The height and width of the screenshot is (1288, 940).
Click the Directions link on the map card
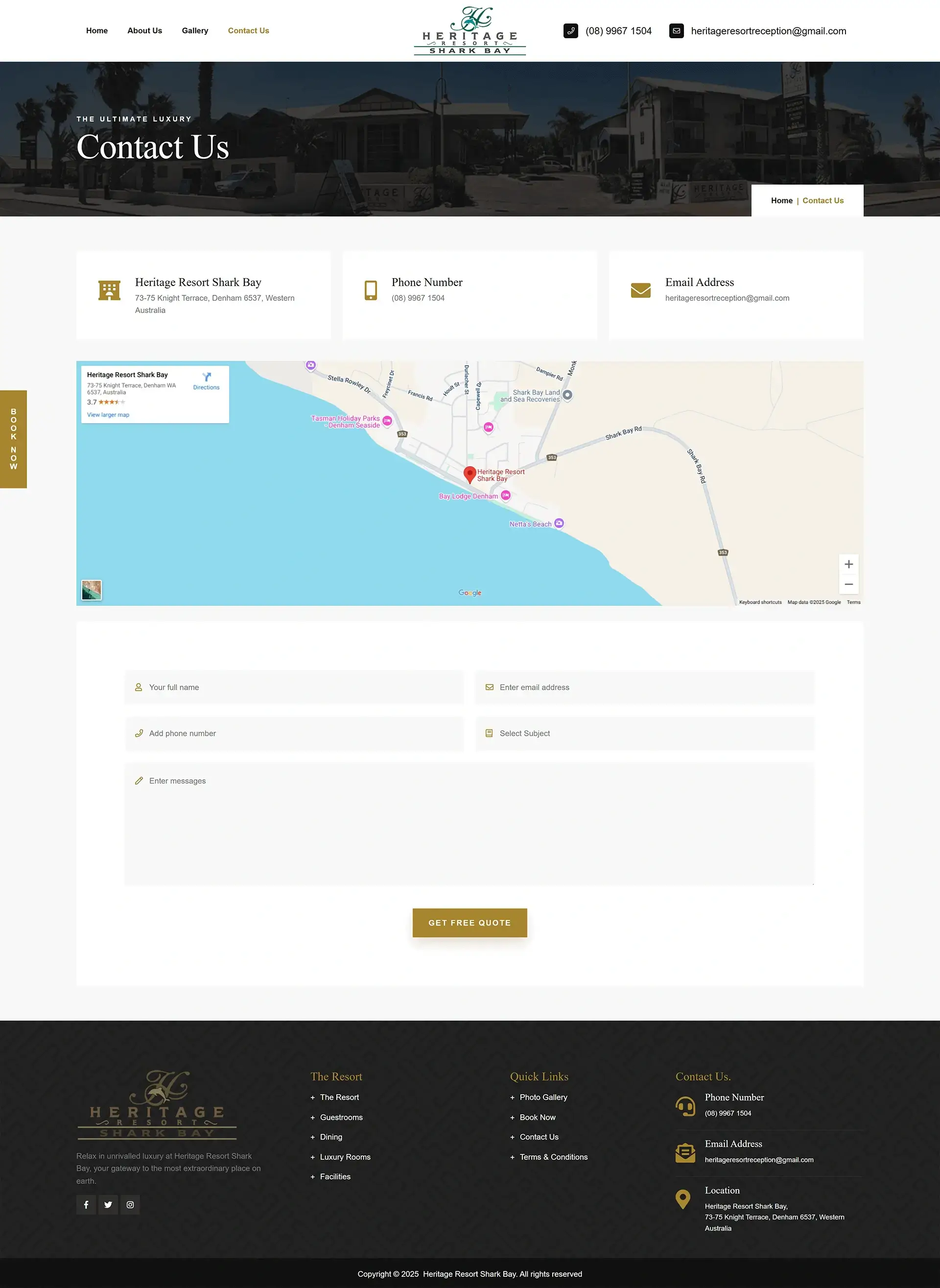[x=206, y=387]
